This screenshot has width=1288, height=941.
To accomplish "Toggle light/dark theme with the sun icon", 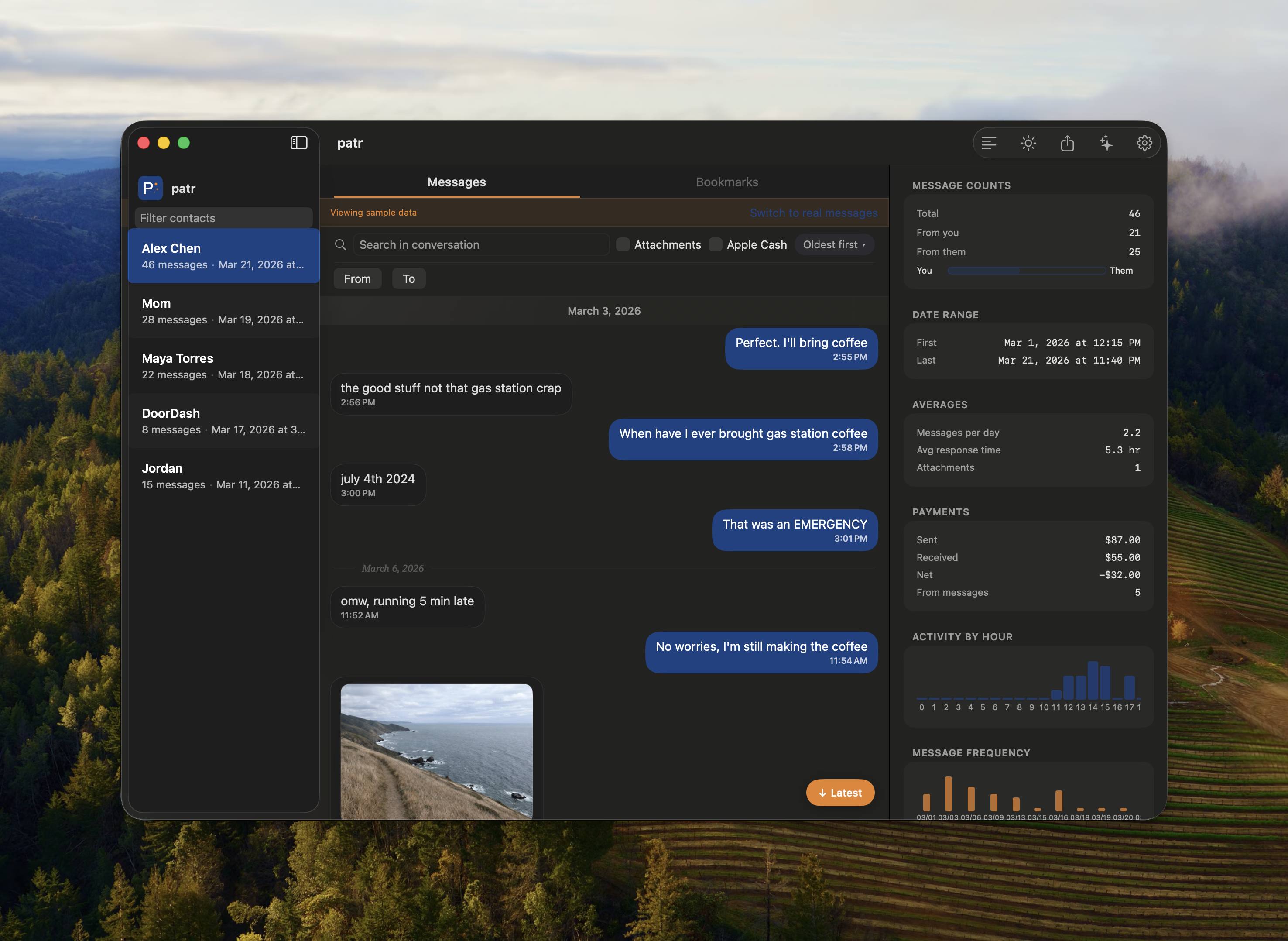I will 1028,143.
